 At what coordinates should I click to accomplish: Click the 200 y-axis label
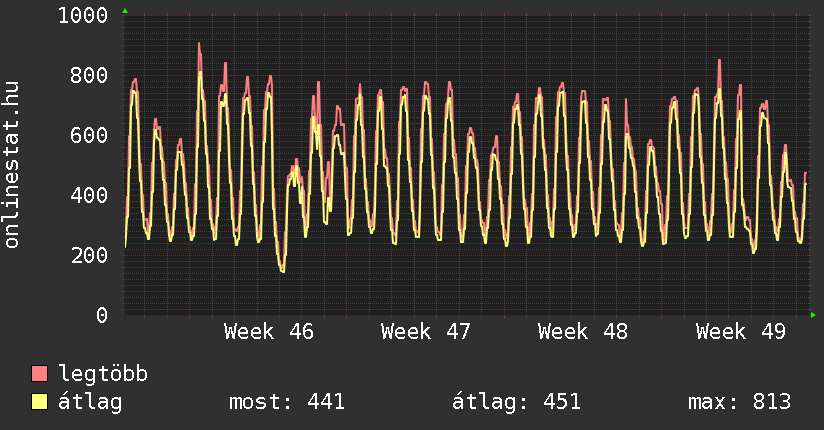[x=89, y=256]
